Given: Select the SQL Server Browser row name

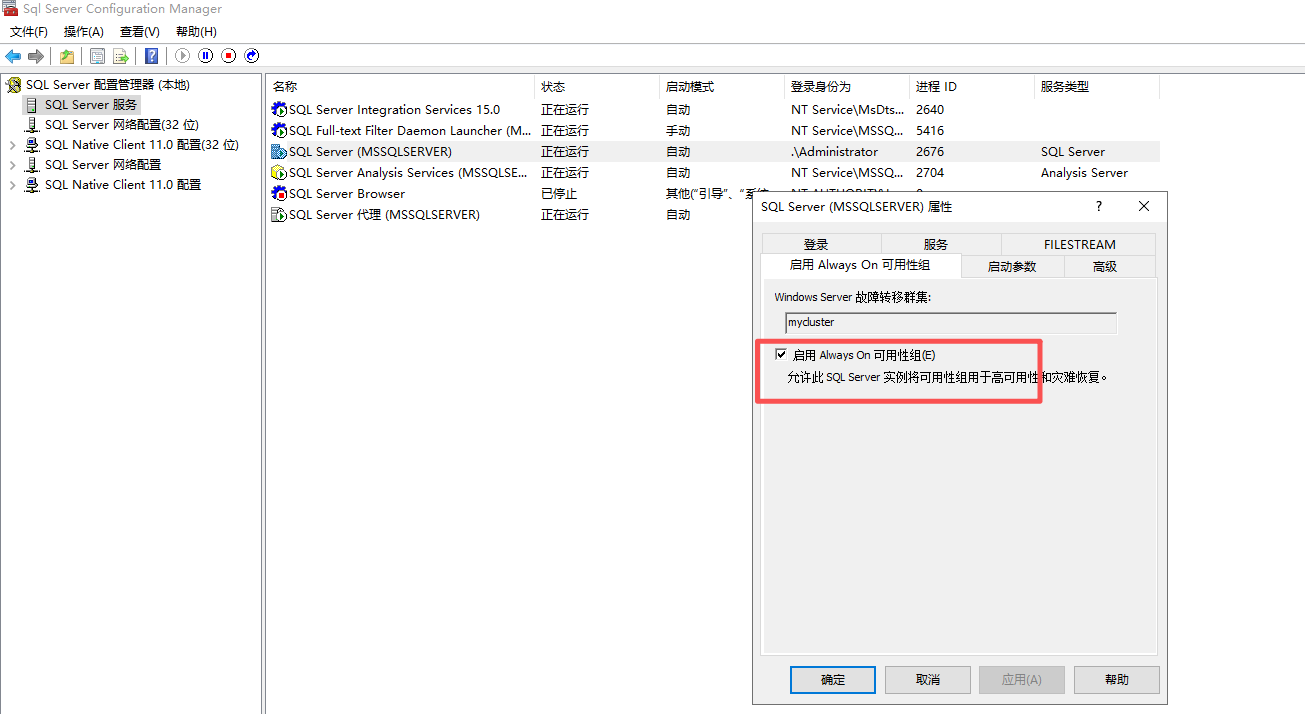Looking at the screenshot, I should click(x=347, y=194).
